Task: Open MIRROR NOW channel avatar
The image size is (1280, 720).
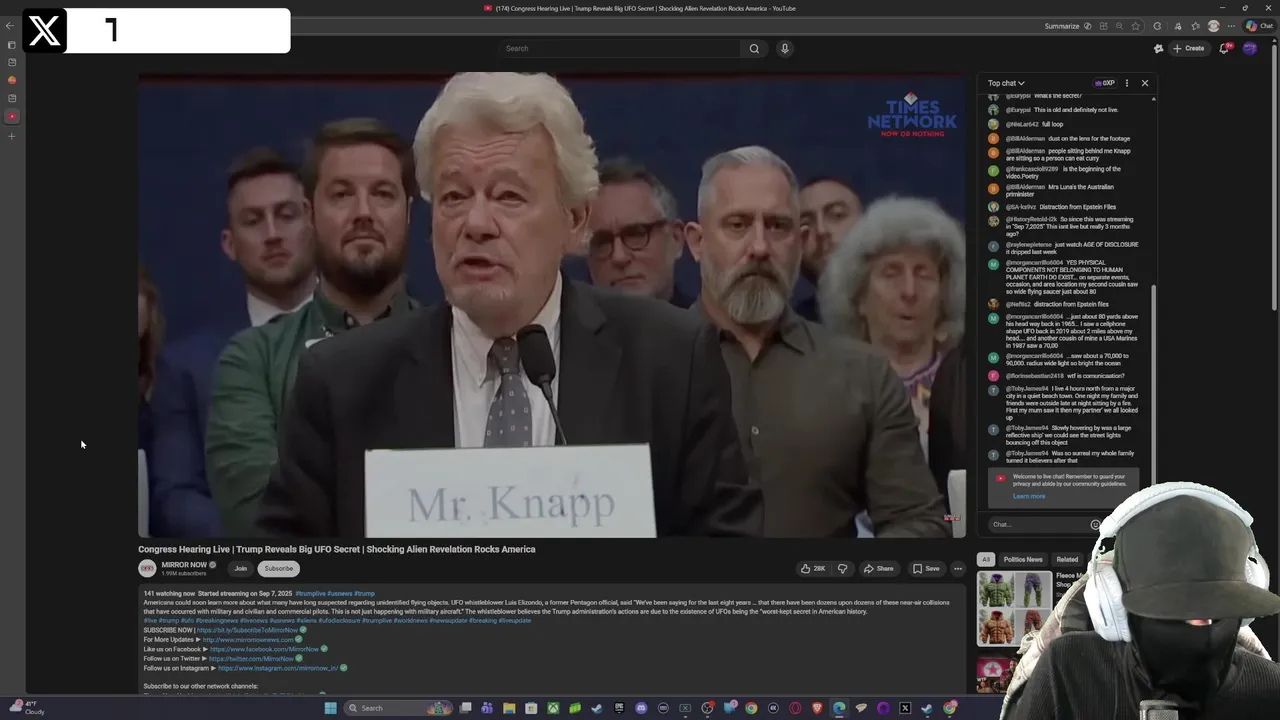Action: (147, 568)
